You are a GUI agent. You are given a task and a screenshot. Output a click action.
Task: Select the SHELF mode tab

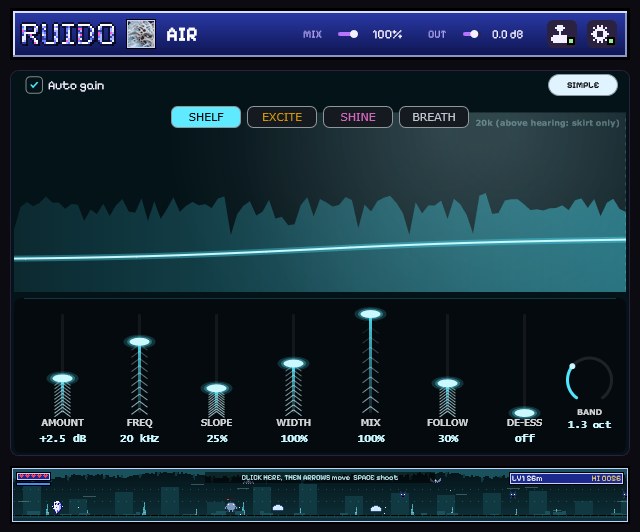click(206, 117)
